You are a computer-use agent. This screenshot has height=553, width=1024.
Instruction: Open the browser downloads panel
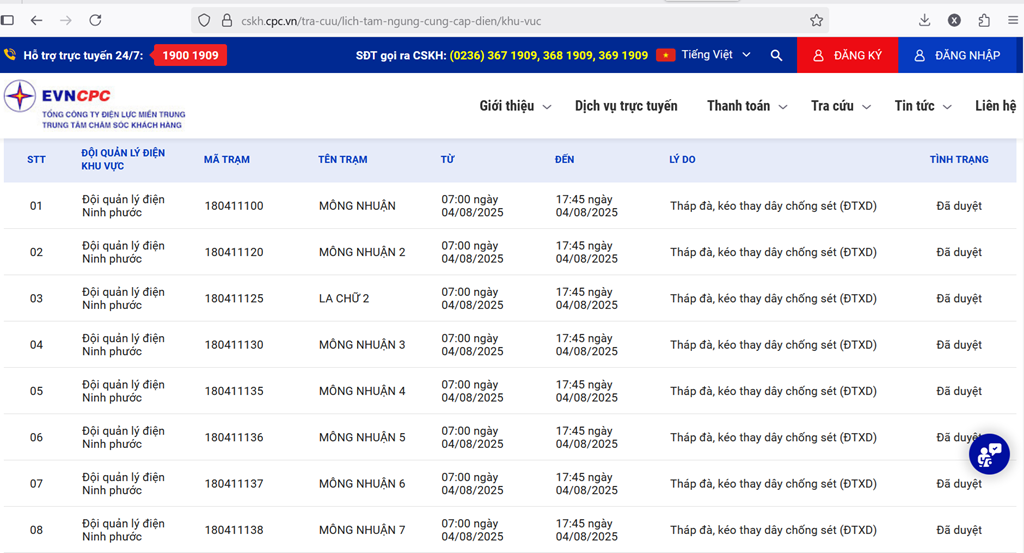click(924, 20)
